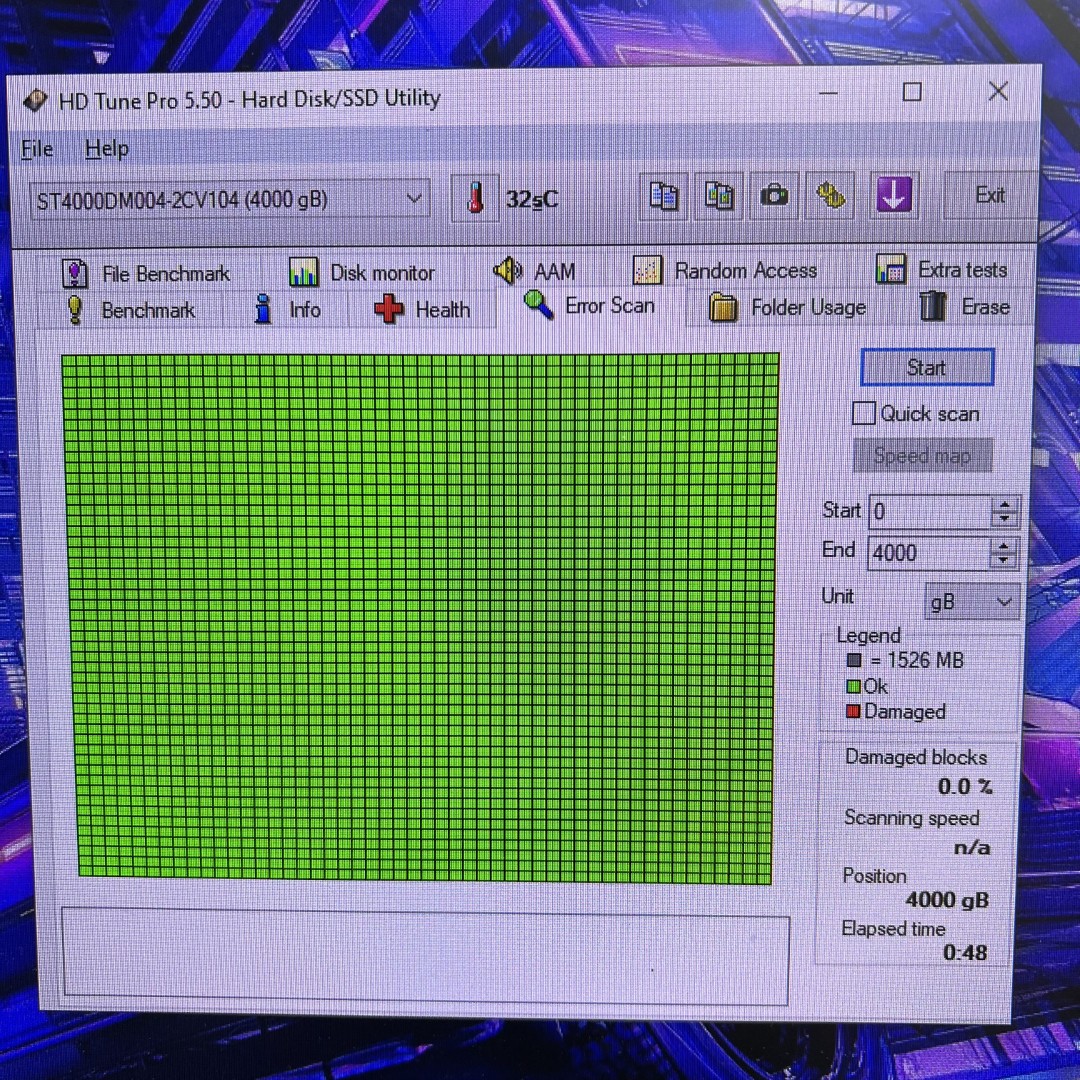The width and height of the screenshot is (1080, 1080).
Task: Click into the Start position input field
Action: click(x=928, y=513)
